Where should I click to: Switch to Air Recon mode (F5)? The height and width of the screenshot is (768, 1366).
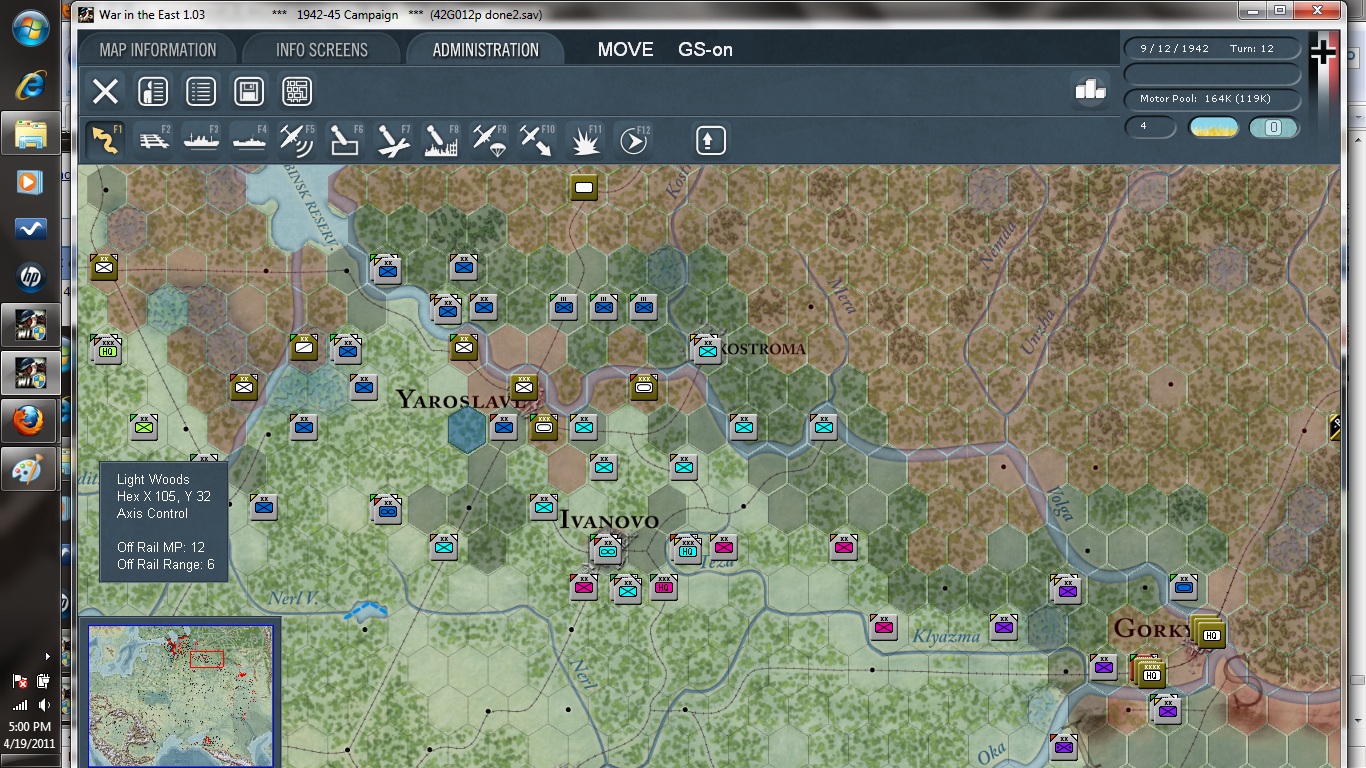[x=297, y=140]
